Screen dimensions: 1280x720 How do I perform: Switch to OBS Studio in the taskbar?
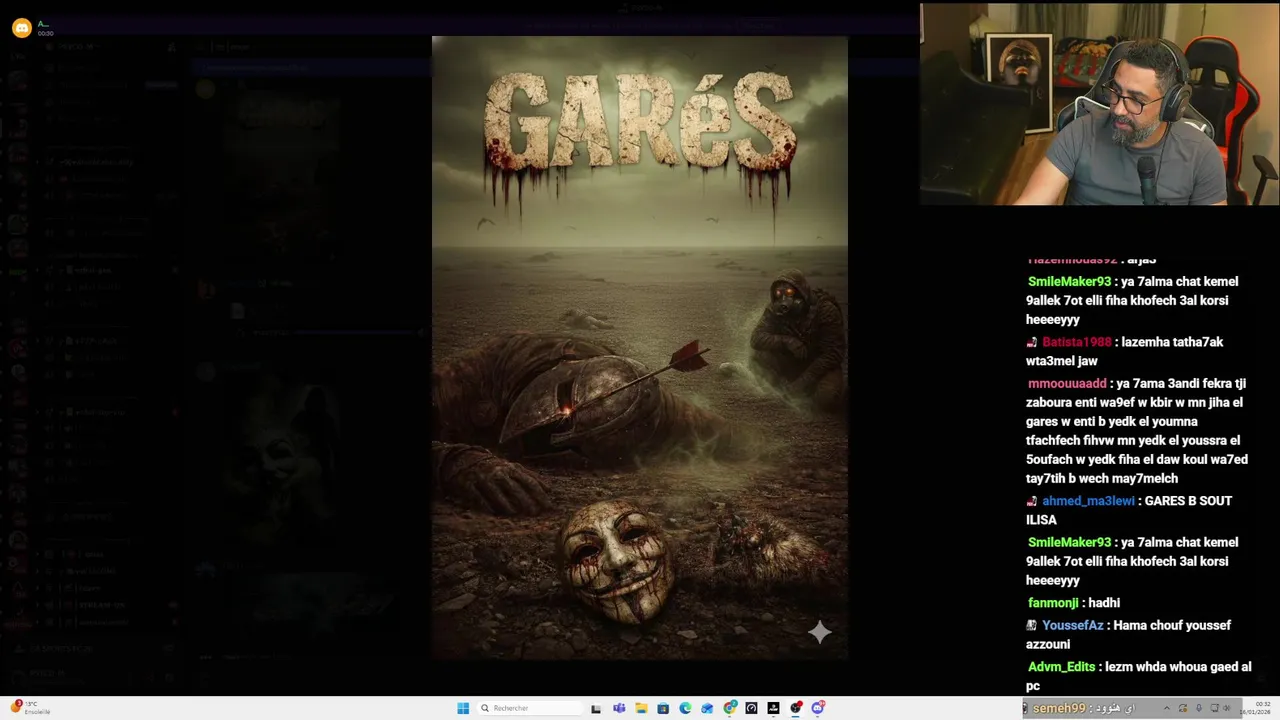click(x=796, y=708)
